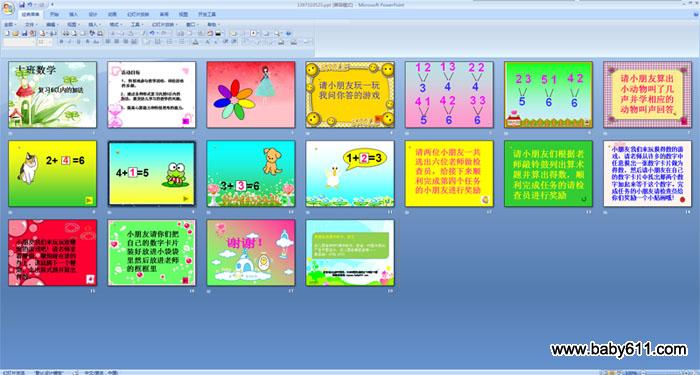Viewport: 700px width, 375px height.
Task: Open the font name combo box
Action: coord(19,42)
